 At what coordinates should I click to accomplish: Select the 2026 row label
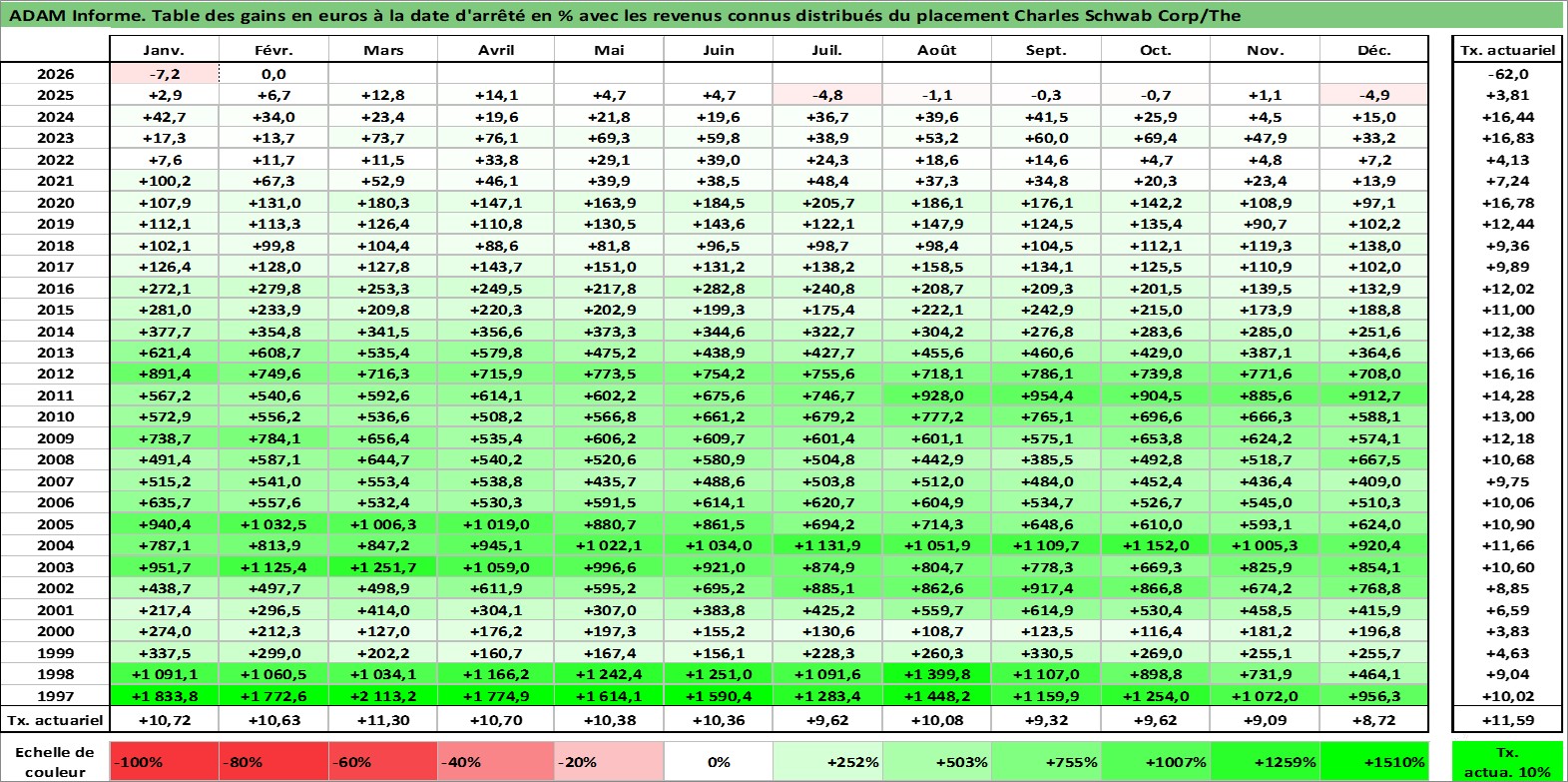(55, 74)
